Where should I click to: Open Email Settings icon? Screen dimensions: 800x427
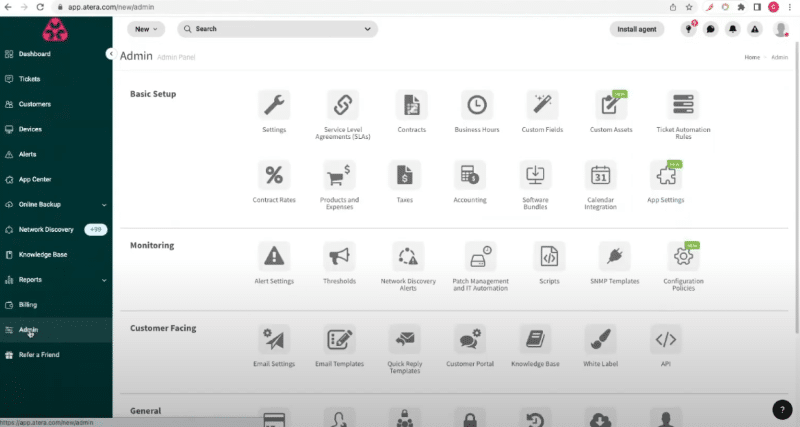click(274, 339)
